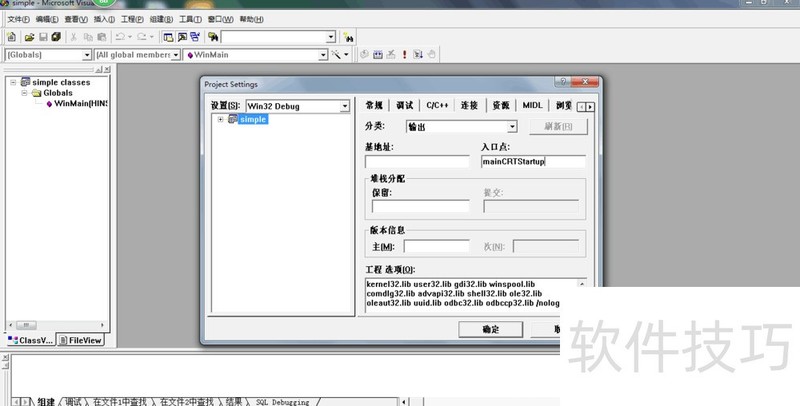This screenshot has height=406, width=800.
Task: Select the WinMain item in class tree
Action: coord(77,104)
